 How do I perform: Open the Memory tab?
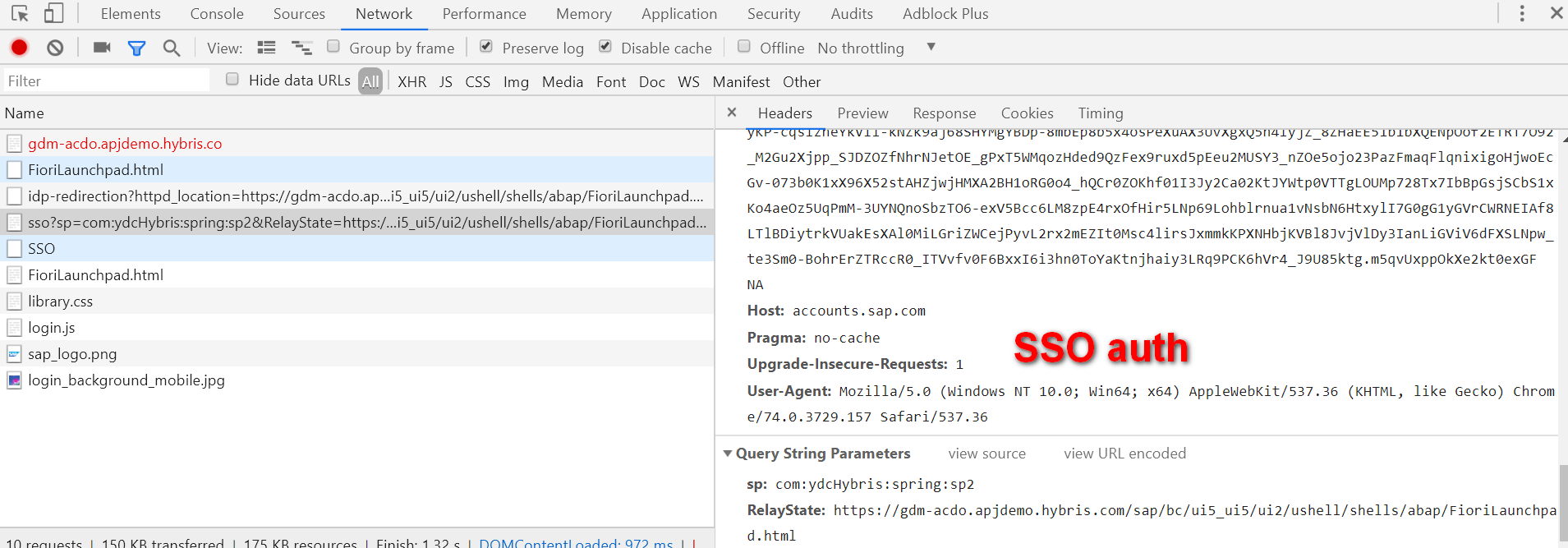[583, 14]
